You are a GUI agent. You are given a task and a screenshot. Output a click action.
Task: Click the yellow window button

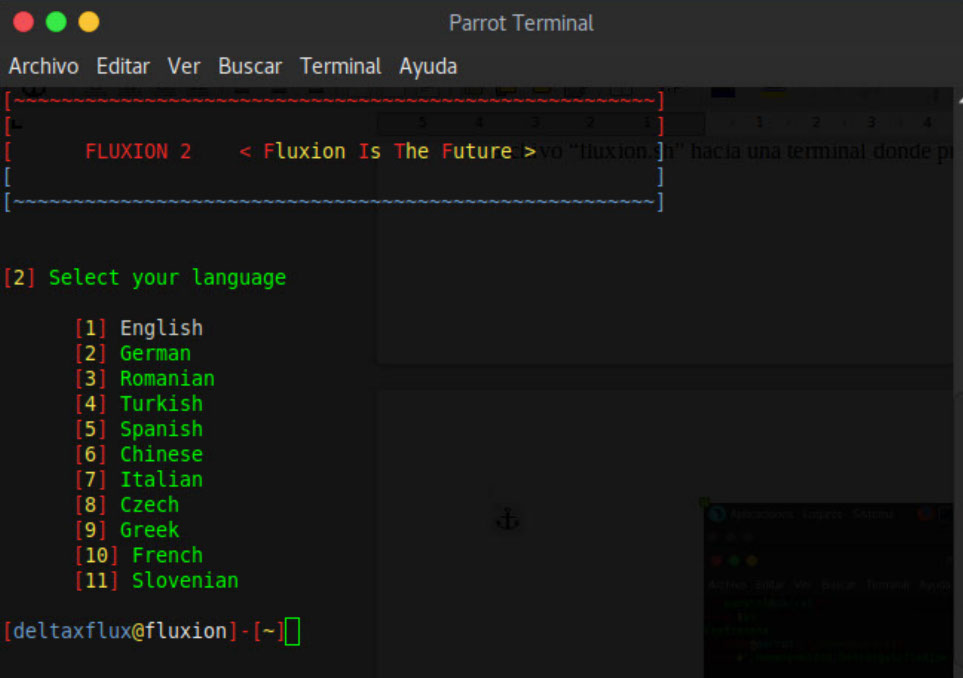point(88,22)
